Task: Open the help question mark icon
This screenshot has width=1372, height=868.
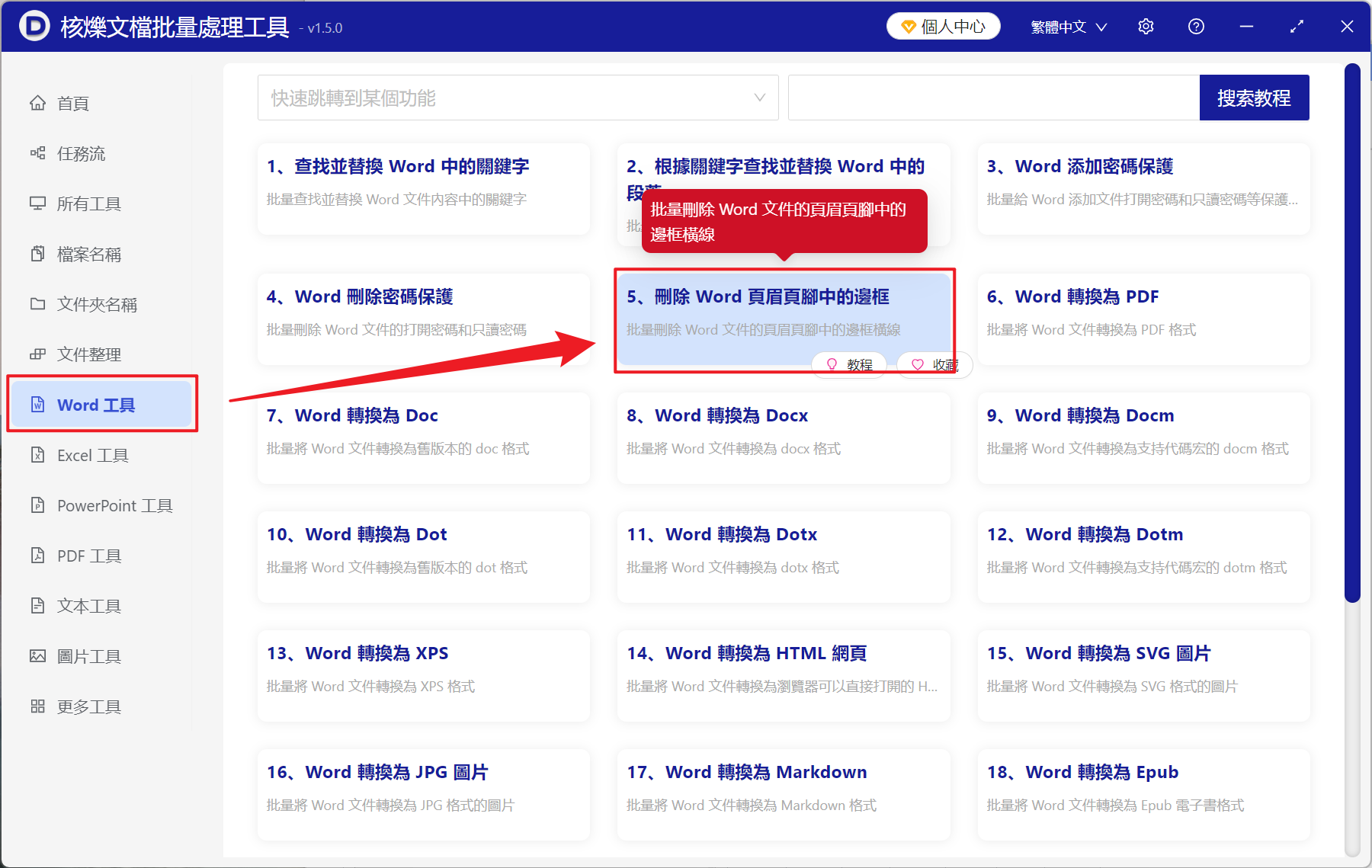Action: (x=1196, y=26)
